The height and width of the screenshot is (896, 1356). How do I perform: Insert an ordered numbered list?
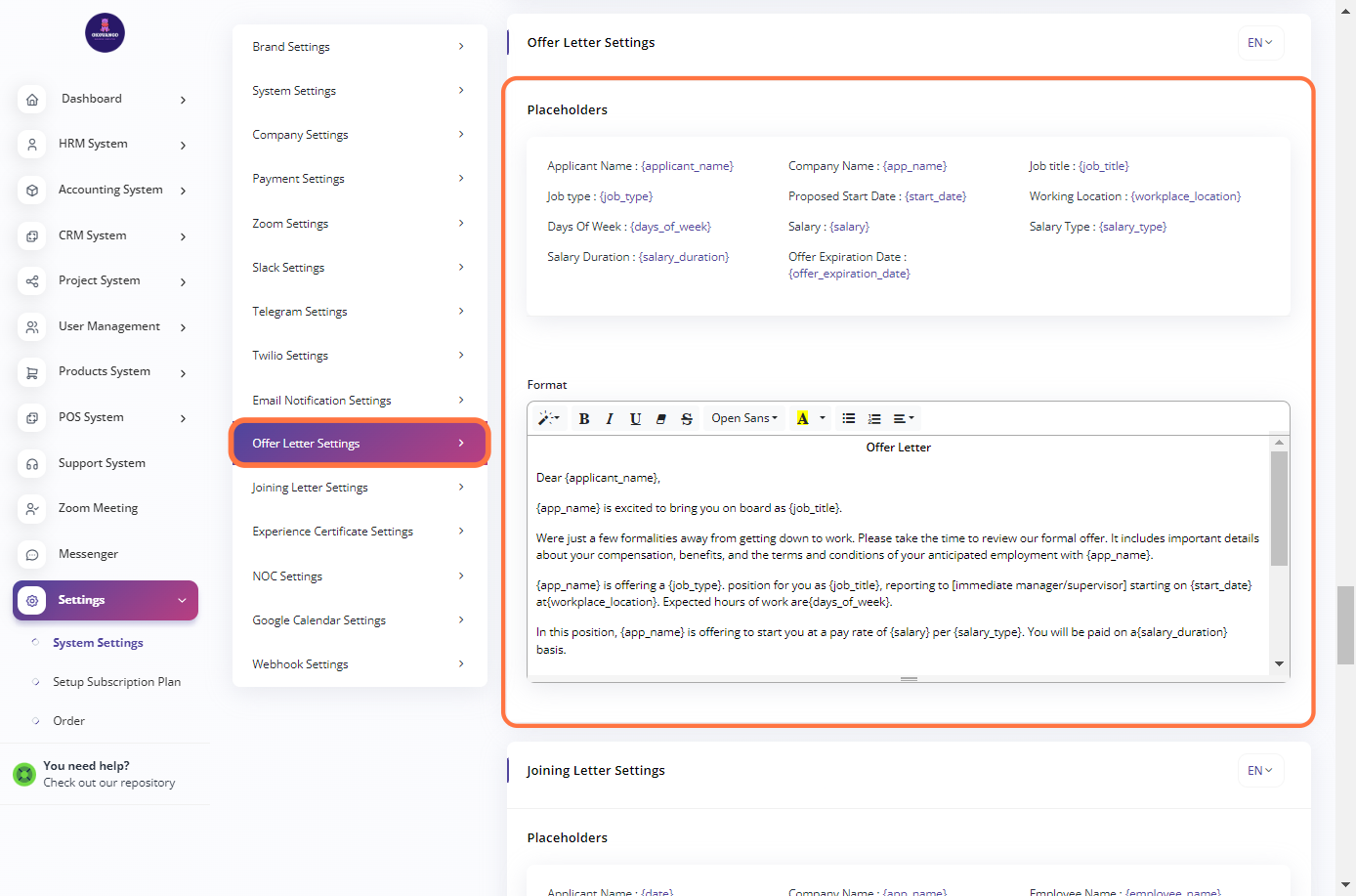[874, 418]
